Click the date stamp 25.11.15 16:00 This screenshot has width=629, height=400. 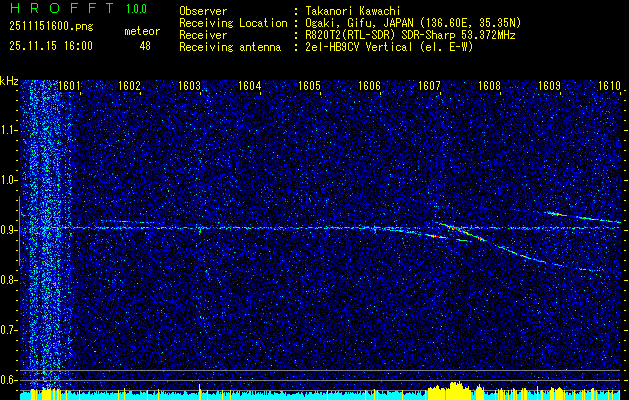coord(51,46)
